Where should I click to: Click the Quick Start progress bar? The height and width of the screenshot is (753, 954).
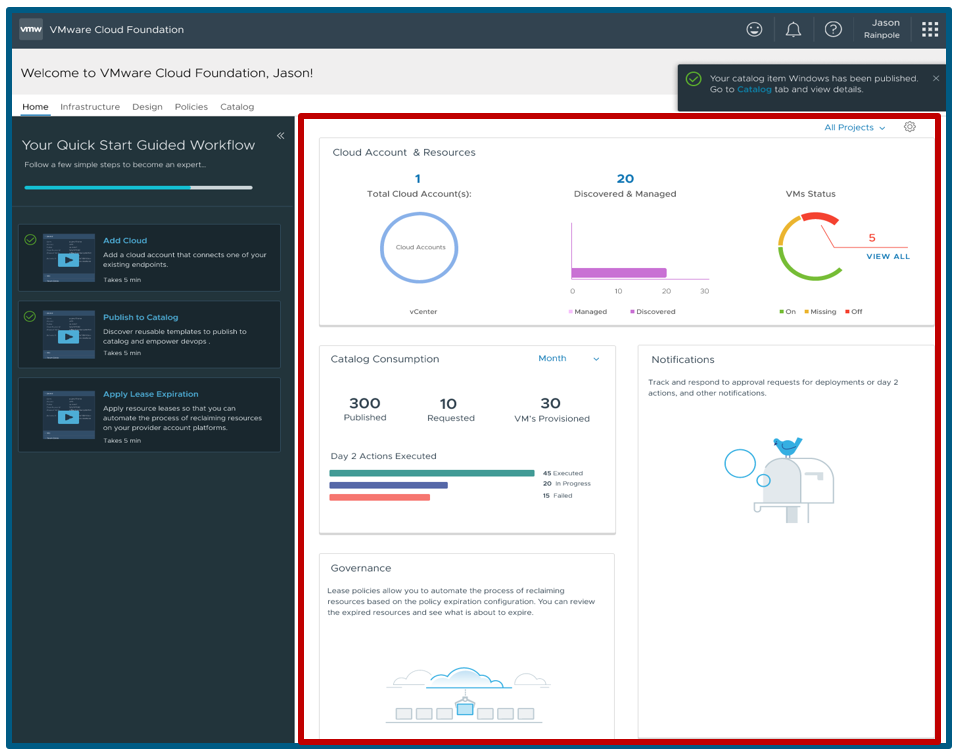coord(140,187)
